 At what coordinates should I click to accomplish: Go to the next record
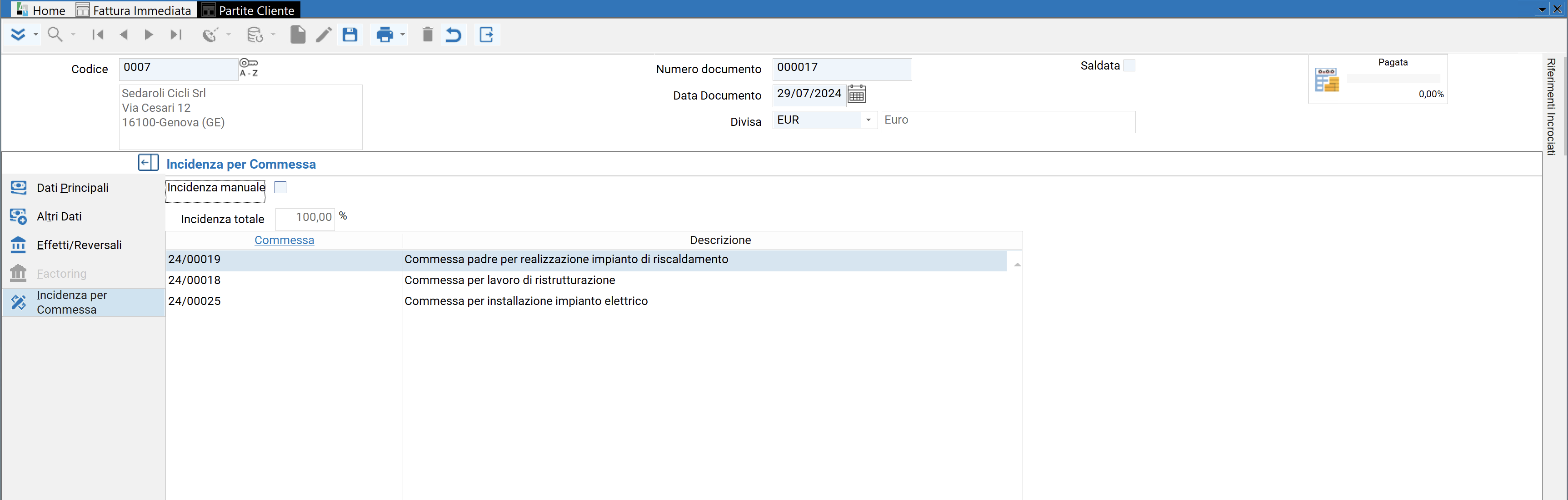(x=149, y=35)
